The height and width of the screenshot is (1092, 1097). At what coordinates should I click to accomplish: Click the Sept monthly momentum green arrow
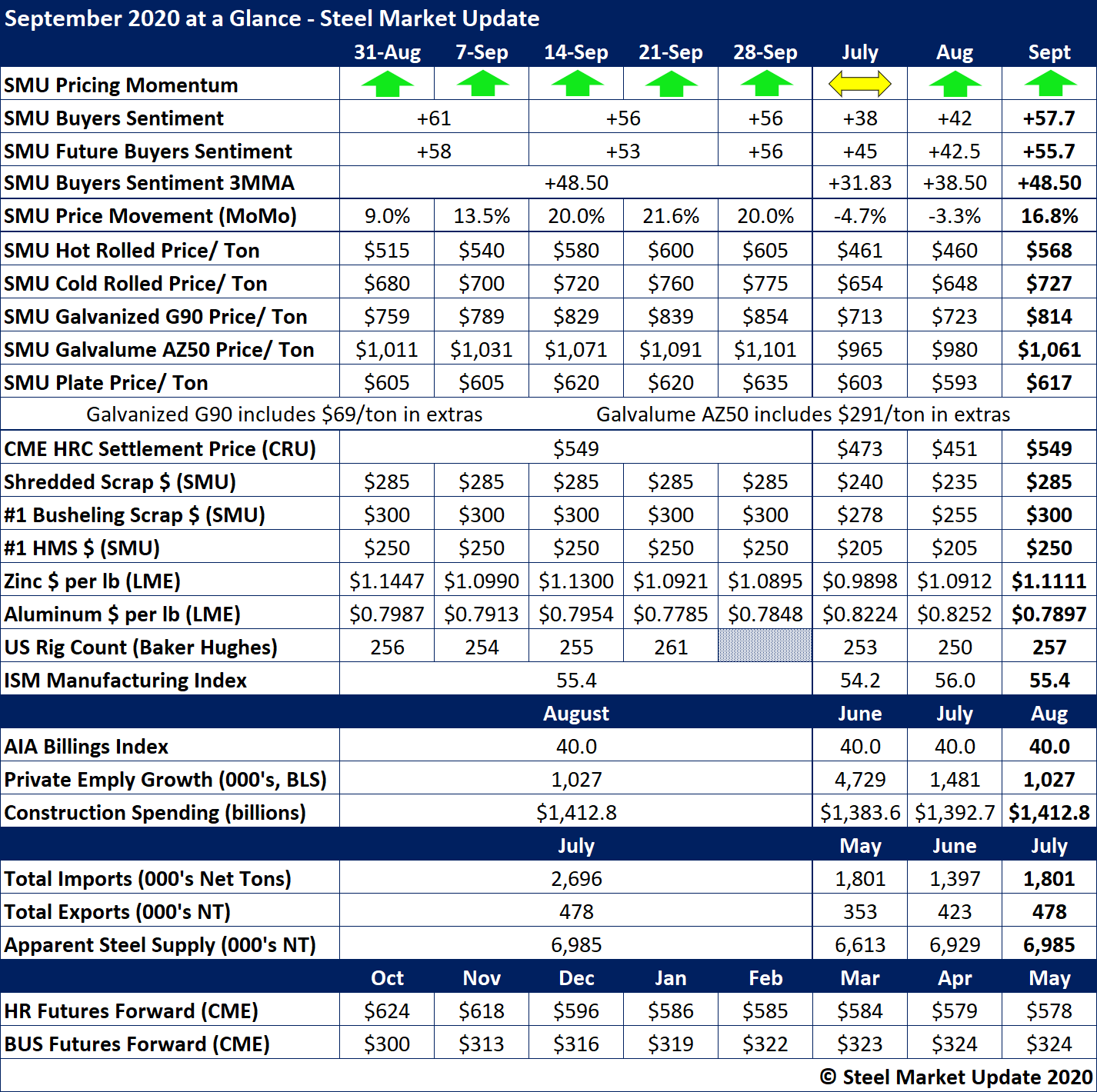[x=1049, y=84]
